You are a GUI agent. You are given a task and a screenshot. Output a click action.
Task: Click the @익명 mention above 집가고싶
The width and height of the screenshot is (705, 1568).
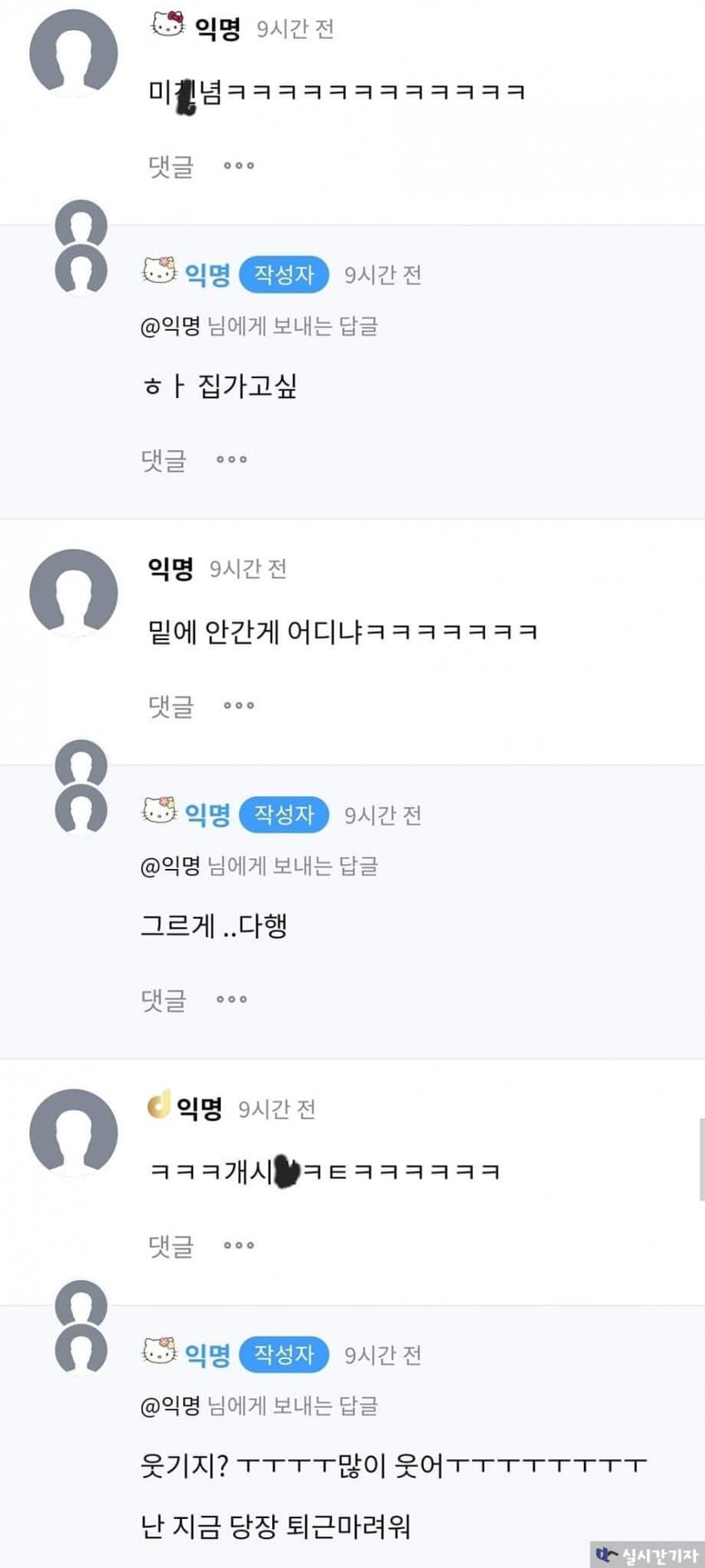(x=171, y=326)
